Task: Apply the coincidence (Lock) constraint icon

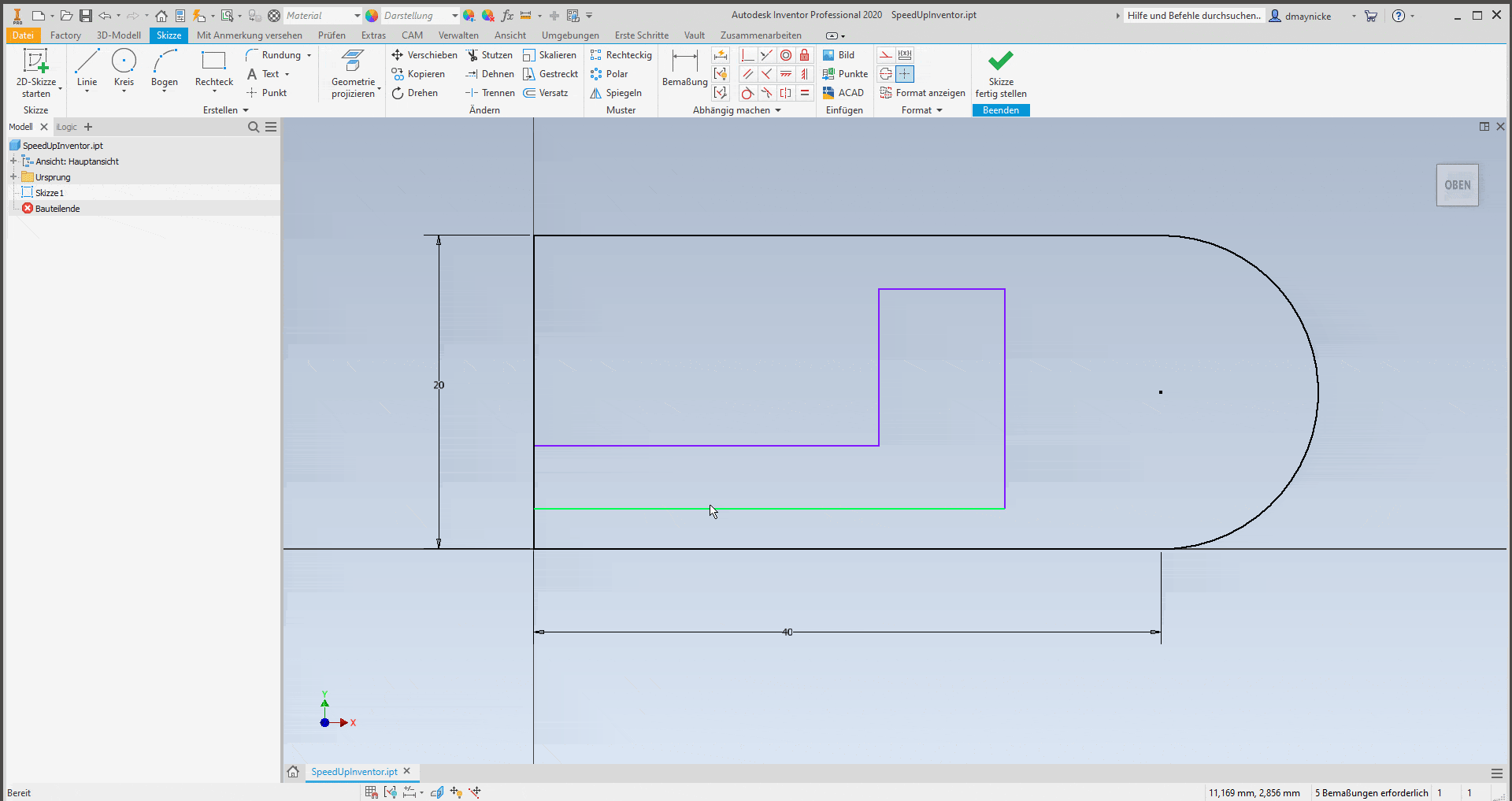Action: pos(804,54)
